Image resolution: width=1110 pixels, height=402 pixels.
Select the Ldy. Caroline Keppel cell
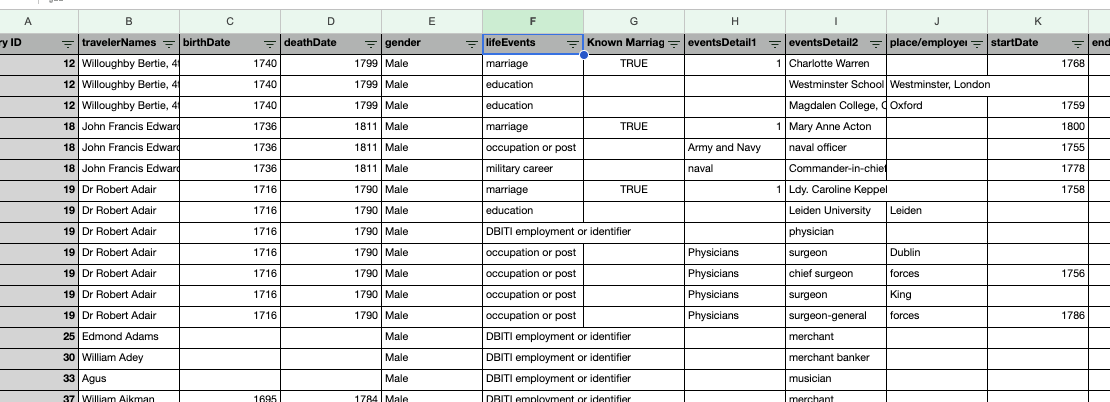tap(835, 190)
